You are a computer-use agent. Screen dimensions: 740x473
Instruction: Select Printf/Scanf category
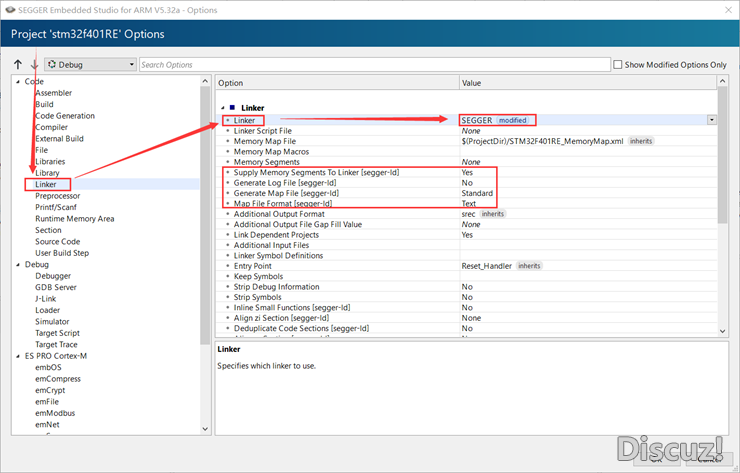(x=56, y=207)
